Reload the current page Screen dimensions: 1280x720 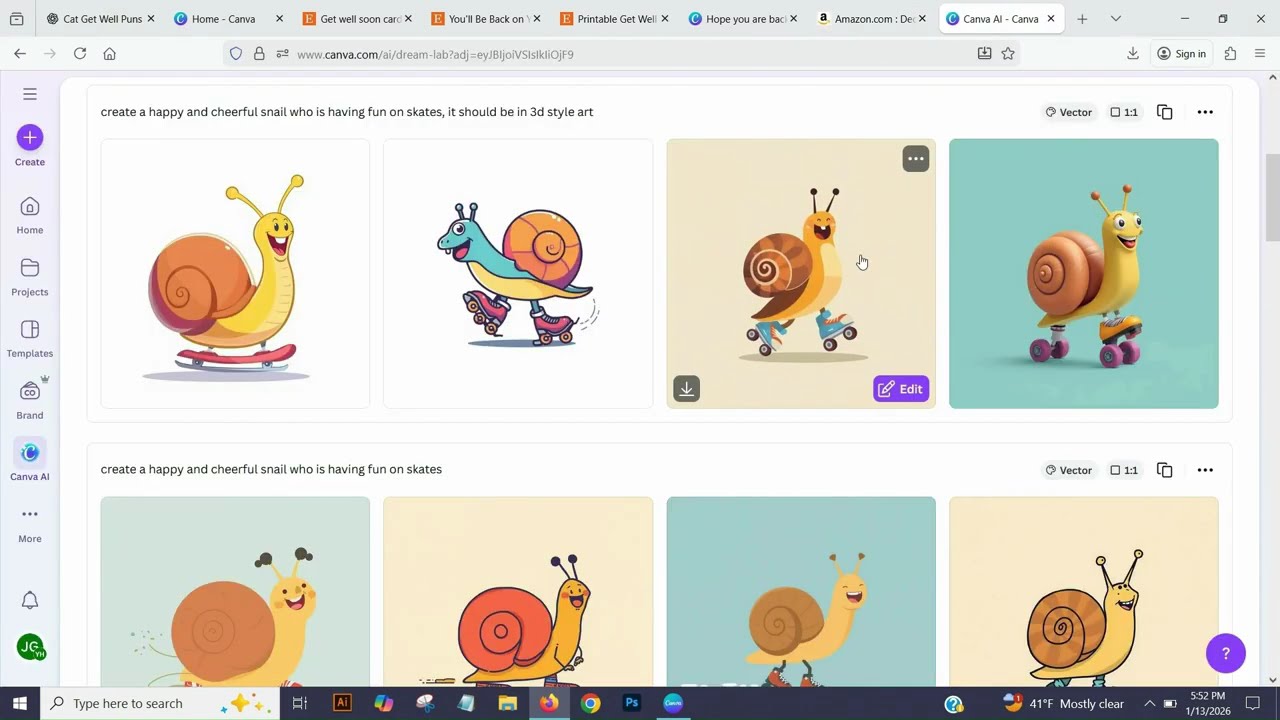pyautogui.click(x=80, y=54)
